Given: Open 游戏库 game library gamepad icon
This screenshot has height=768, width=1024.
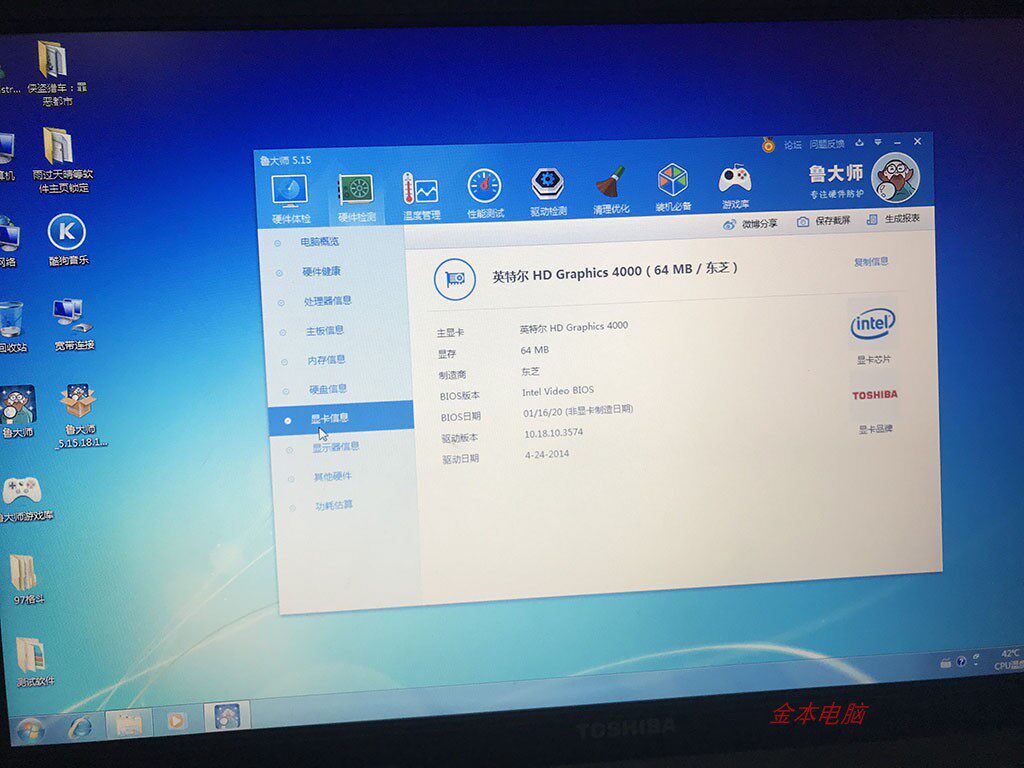Looking at the screenshot, I should click(735, 186).
